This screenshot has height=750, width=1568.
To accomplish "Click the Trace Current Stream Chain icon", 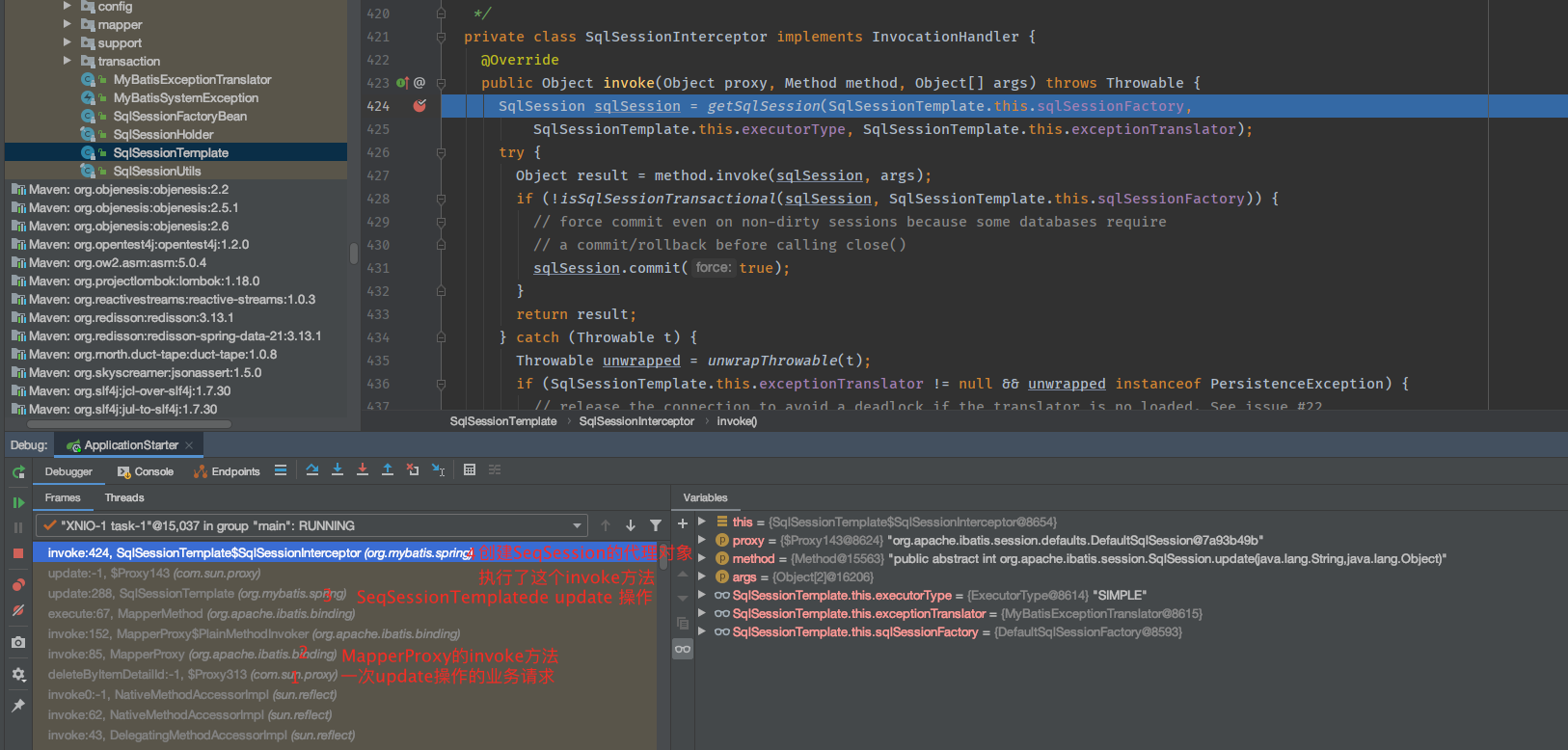I will point(495,470).
